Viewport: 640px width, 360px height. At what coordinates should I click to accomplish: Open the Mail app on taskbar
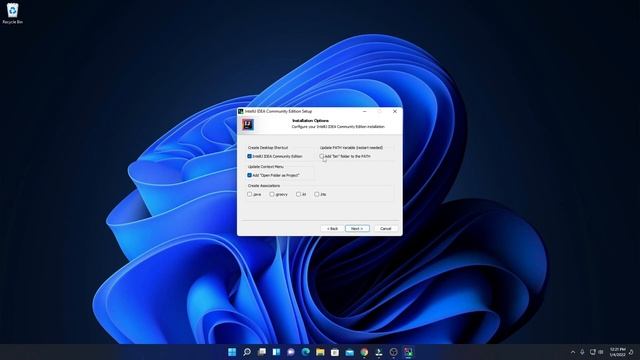pyautogui.click(x=349, y=352)
